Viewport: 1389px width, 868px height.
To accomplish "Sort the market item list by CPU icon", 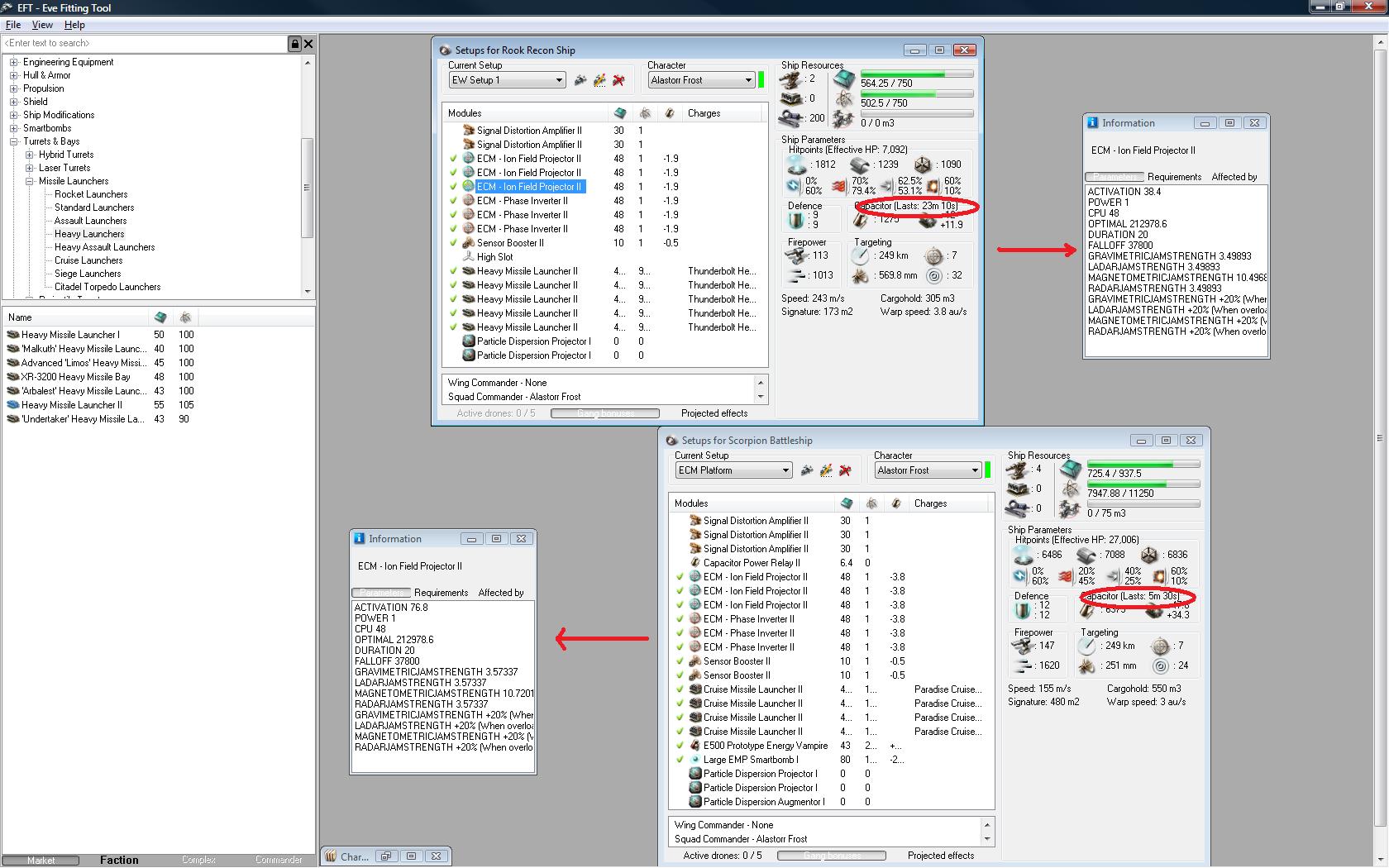I will pyautogui.click(x=160, y=317).
